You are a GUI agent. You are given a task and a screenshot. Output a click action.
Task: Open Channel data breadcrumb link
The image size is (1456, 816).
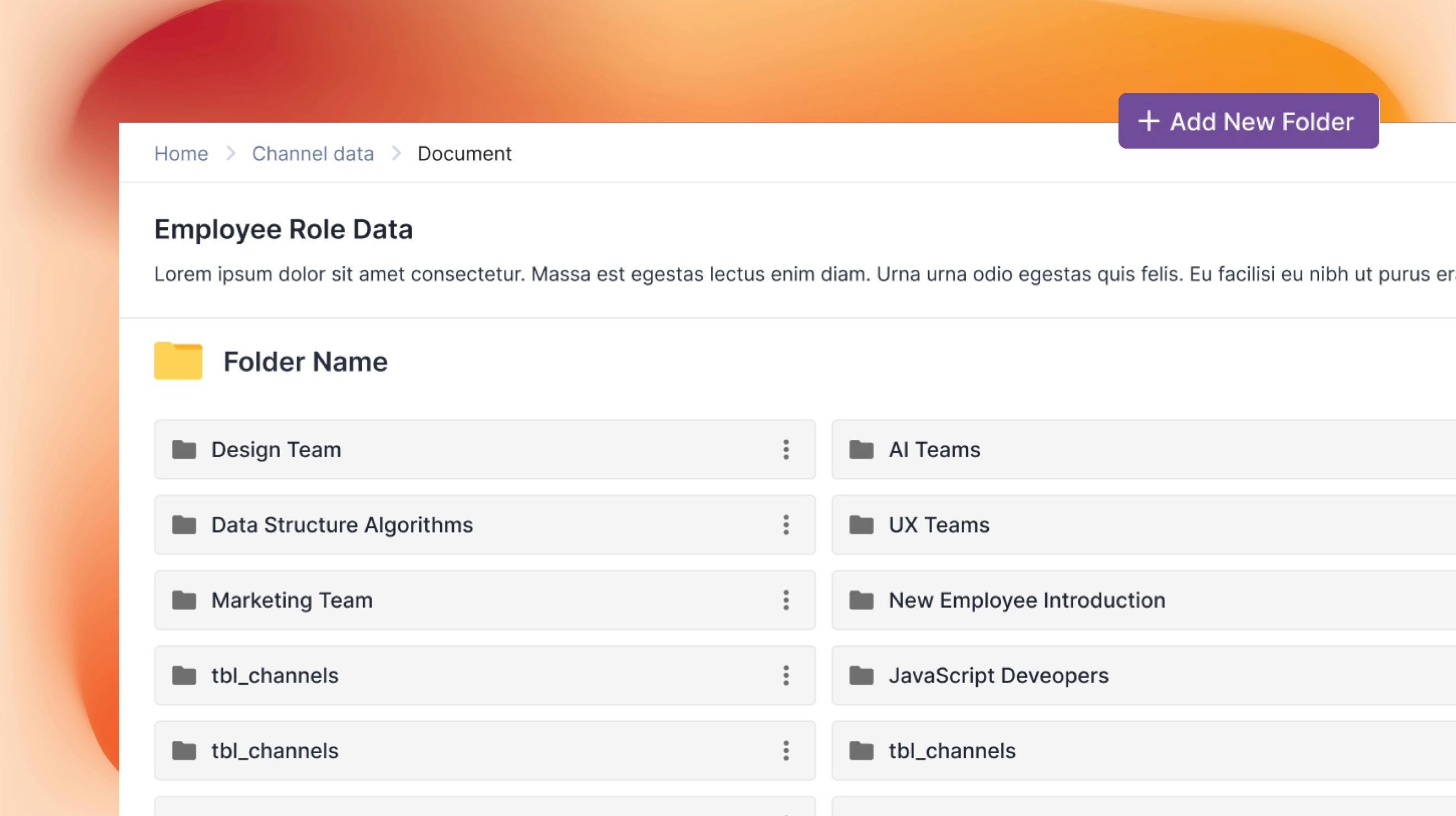[x=313, y=154]
